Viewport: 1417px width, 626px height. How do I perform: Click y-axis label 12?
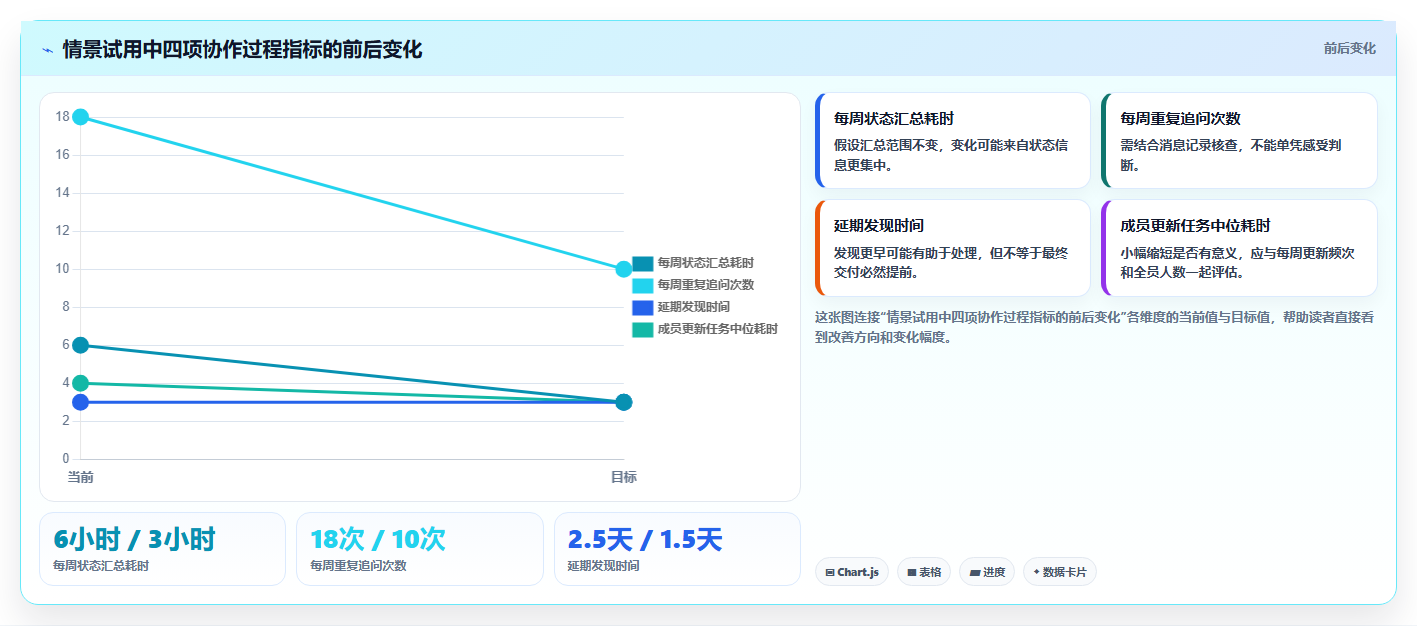click(62, 231)
